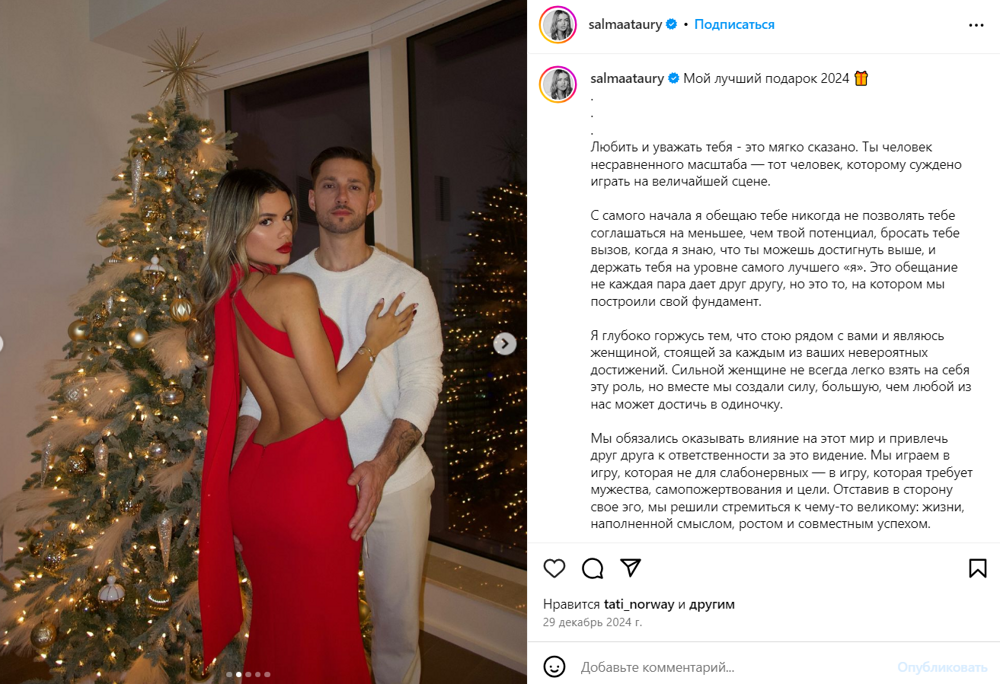
Task: Click the caption profile avatar
Action: click(x=558, y=84)
